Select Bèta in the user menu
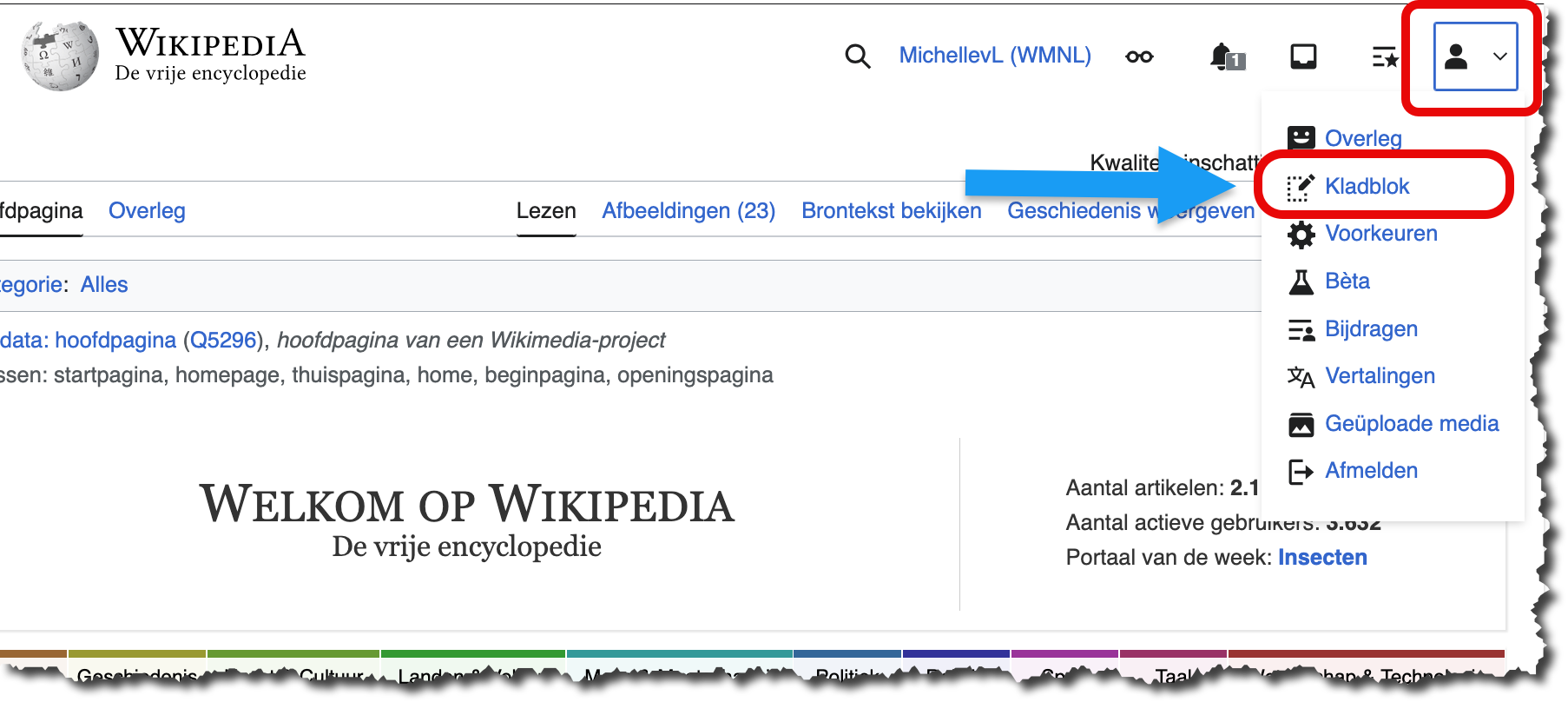This screenshot has height=702, width=1568. click(1347, 281)
